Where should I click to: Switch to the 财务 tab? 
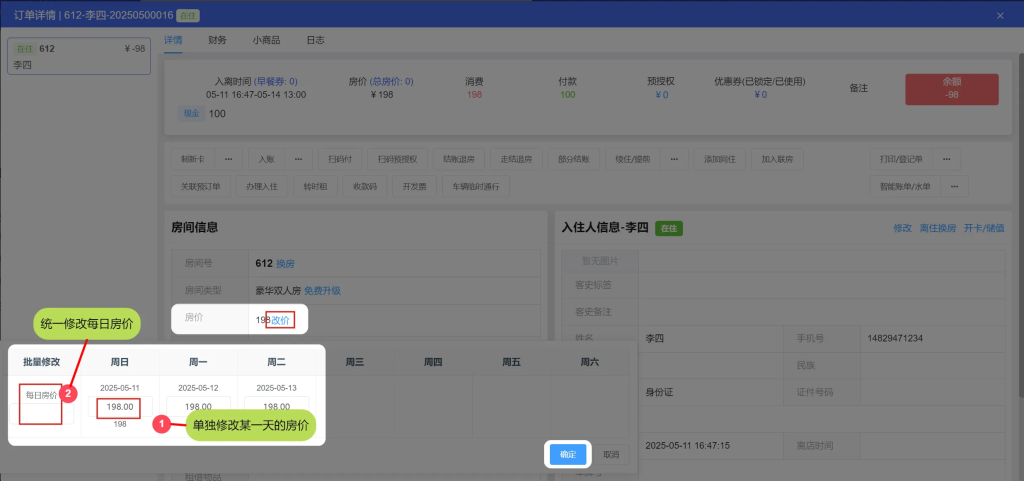point(217,40)
